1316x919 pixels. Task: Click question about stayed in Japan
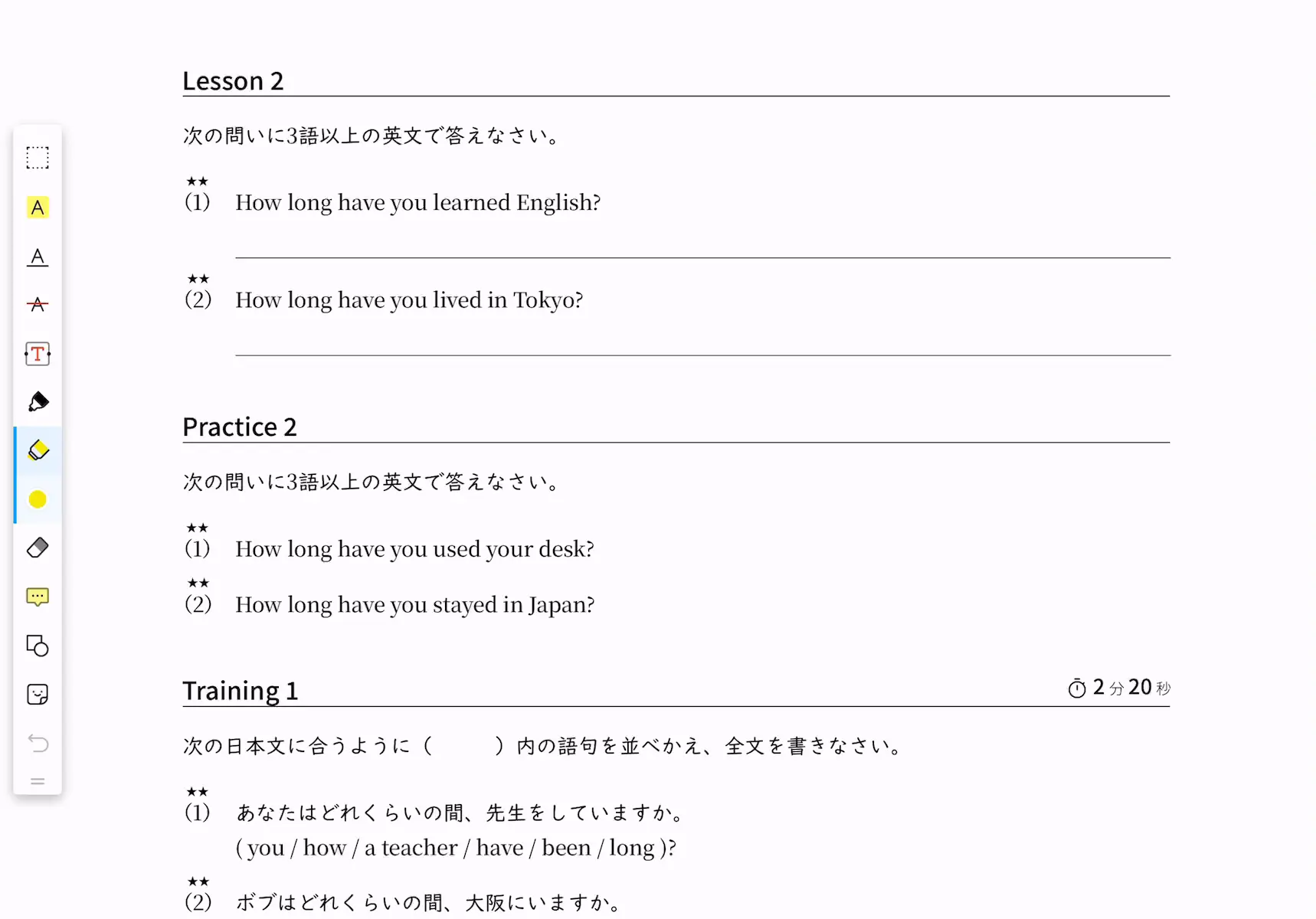coord(414,604)
